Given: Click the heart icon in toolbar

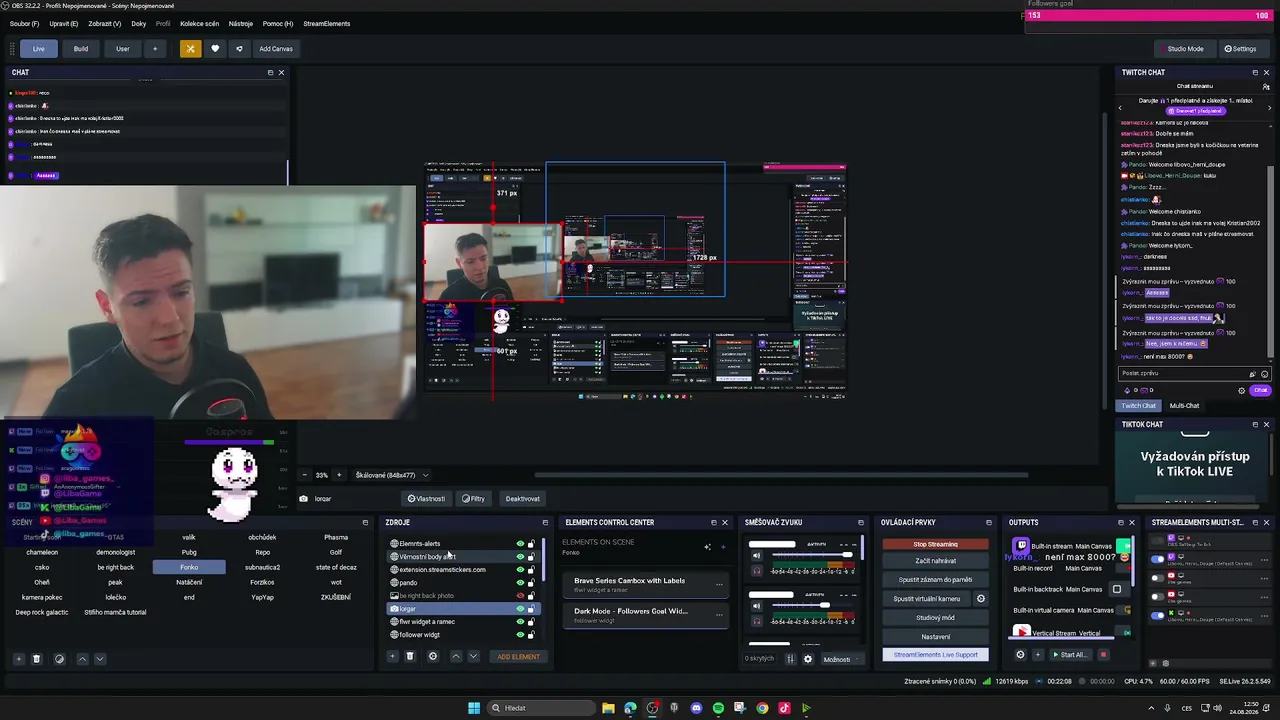Looking at the screenshot, I should pos(214,48).
